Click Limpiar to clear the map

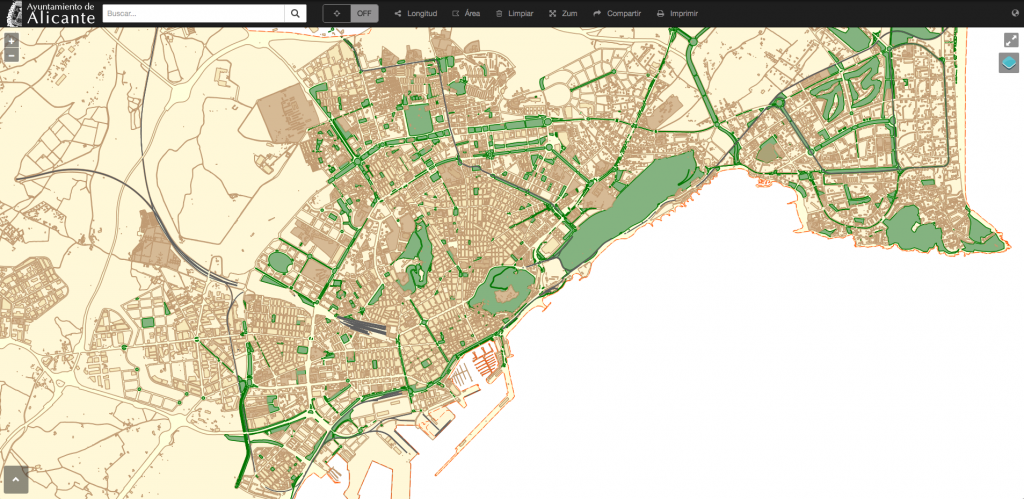(x=515, y=14)
